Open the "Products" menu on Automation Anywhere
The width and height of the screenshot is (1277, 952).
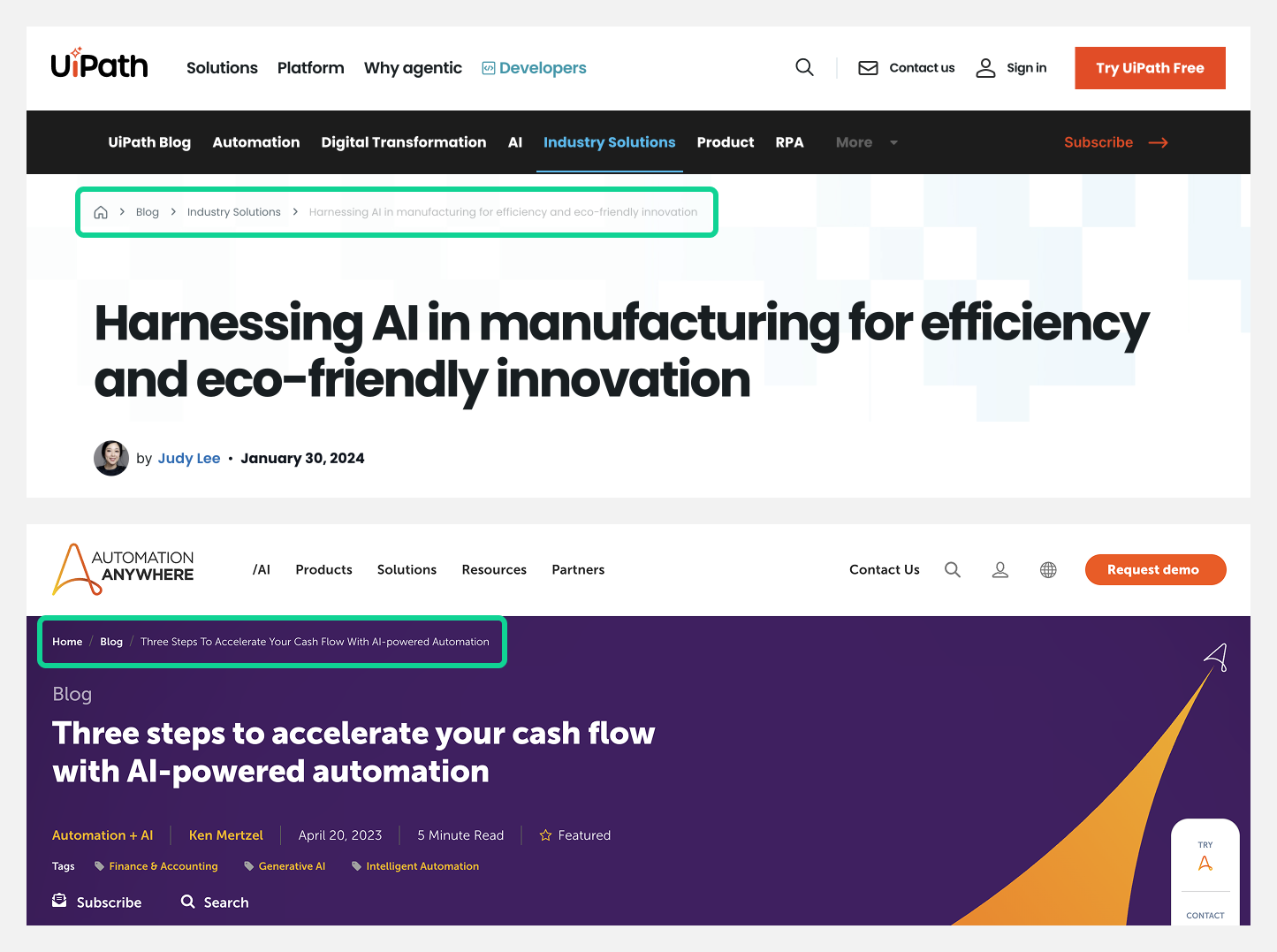[323, 569]
